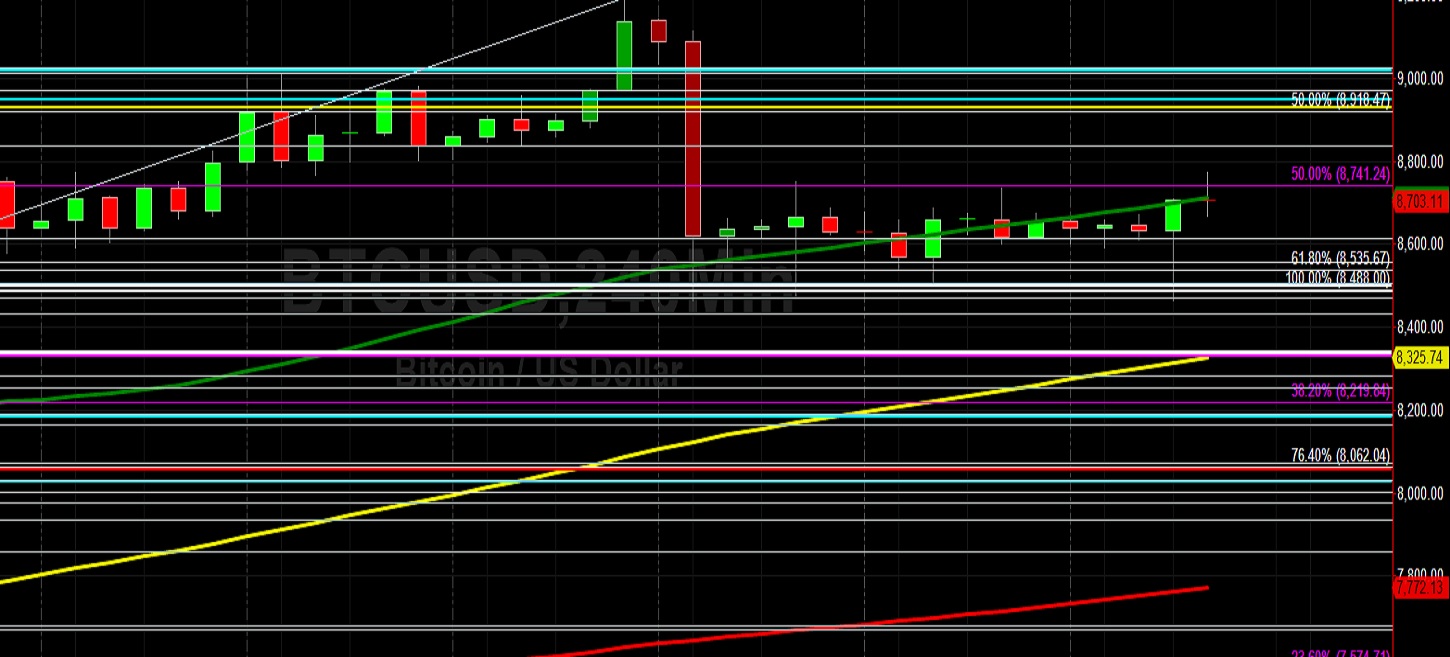This screenshot has width=1450, height=657.
Task: Click the 8,200.00 price axis label
Action: (1420, 409)
